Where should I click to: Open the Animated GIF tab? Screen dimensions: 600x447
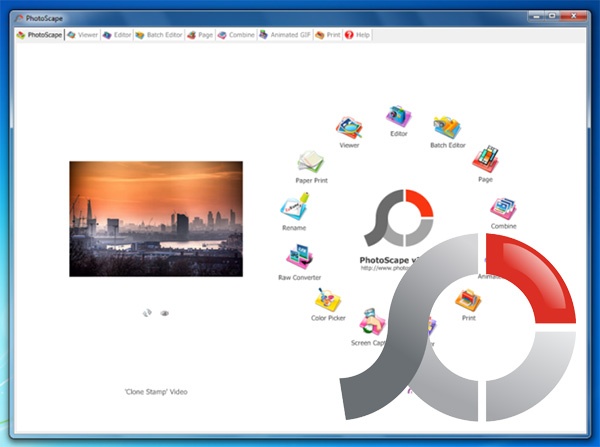(x=285, y=35)
